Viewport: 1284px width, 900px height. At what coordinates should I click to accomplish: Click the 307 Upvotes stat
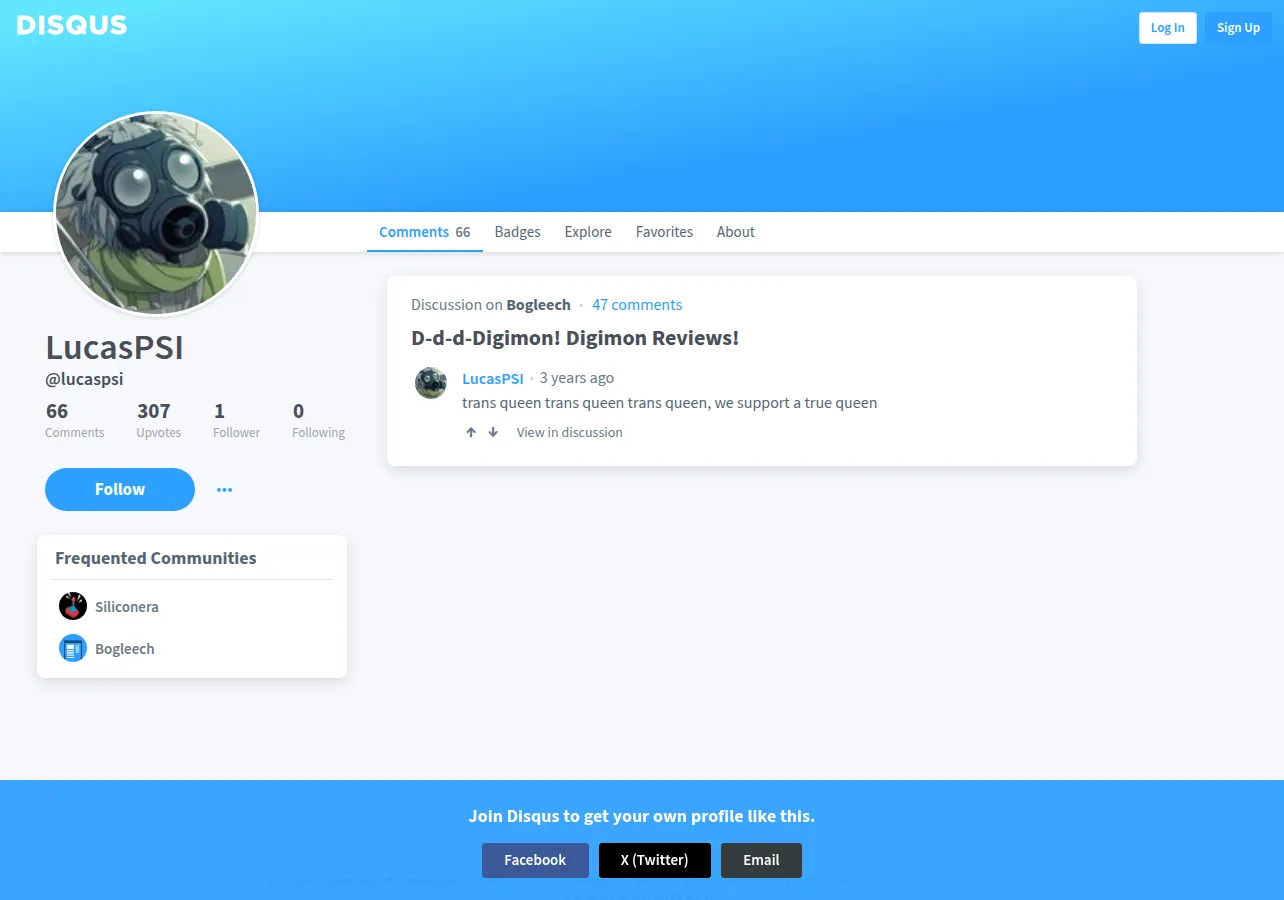pyautogui.click(x=159, y=420)
